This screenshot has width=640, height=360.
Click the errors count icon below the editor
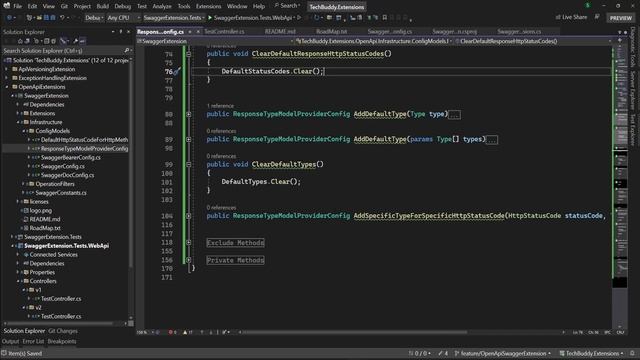pyautogui.click(x=172, y=332)
